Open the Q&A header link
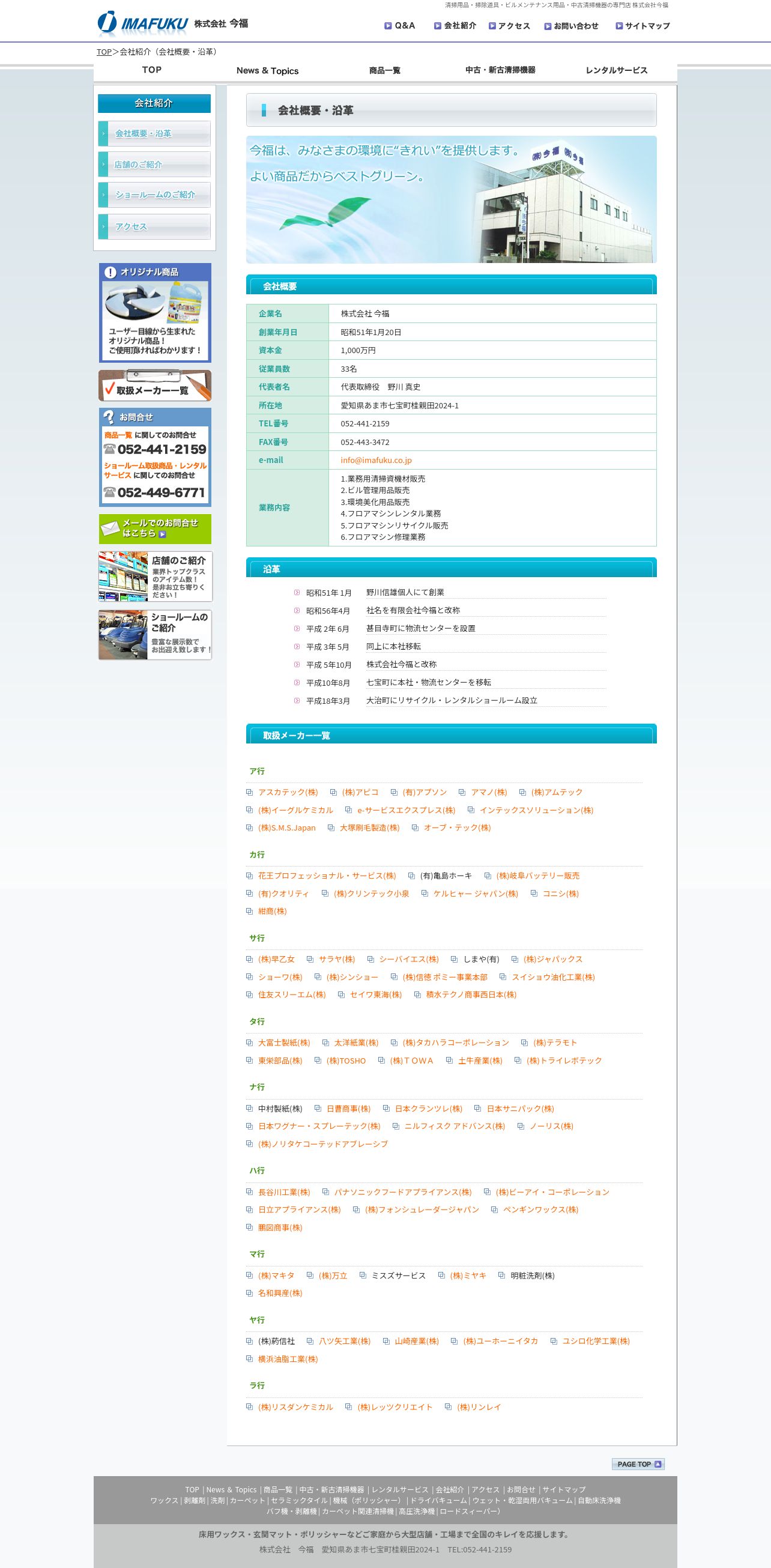771x1568 pixels. 400,26
